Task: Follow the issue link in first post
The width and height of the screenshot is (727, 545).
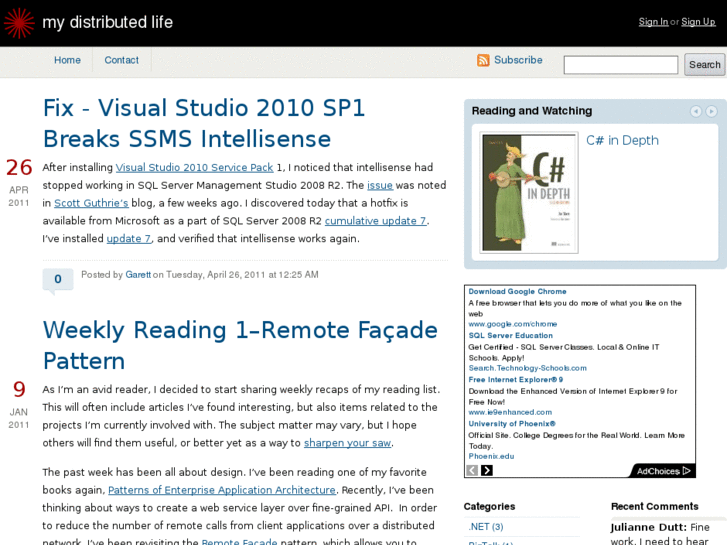Action: (380, 185)
